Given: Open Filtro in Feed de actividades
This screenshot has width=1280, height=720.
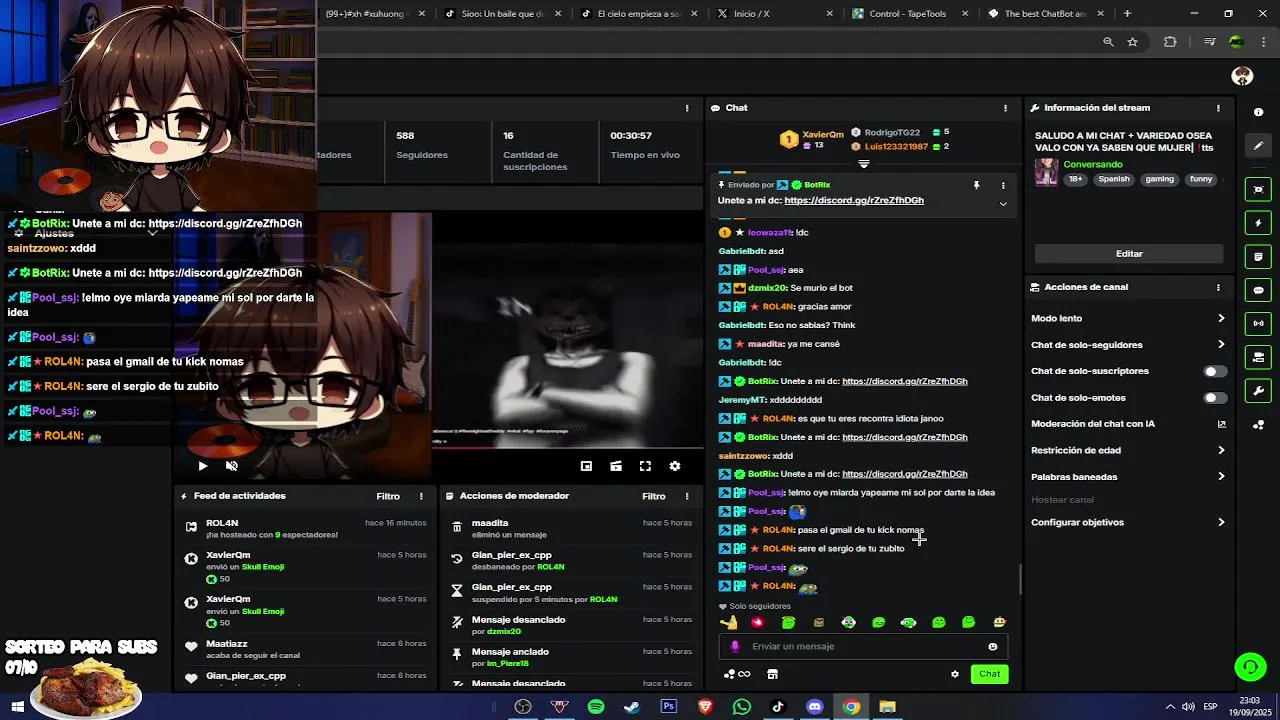Looking at the screenshot, I should pos(388,496).
